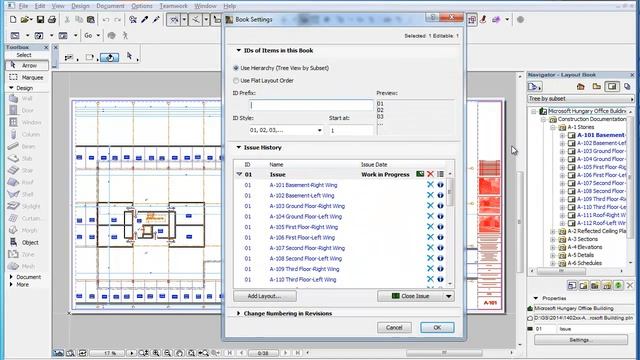Expand A-3 Sections subset in Navigator

coord(553,239)
